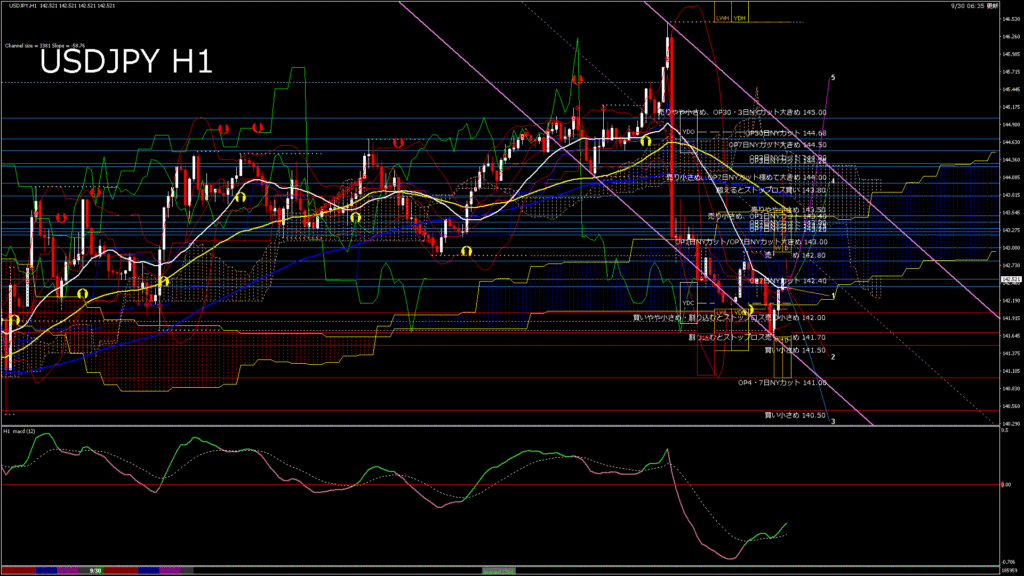
Task: Select the highlighted current price tag 142.521
Action: click(x=1009, y=279)
